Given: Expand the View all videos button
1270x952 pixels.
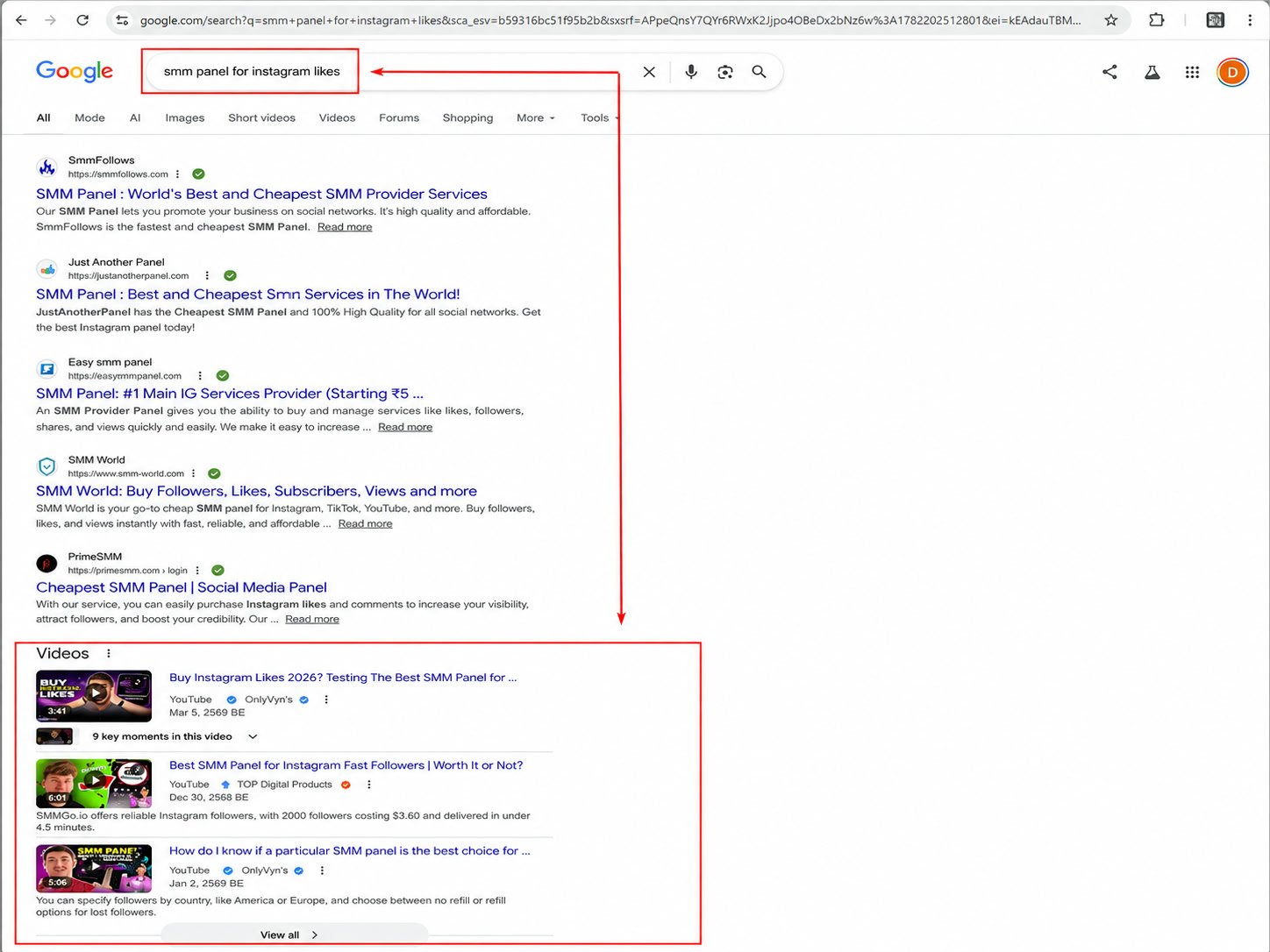Looking at the screenshot, I should tap(295, 934).
